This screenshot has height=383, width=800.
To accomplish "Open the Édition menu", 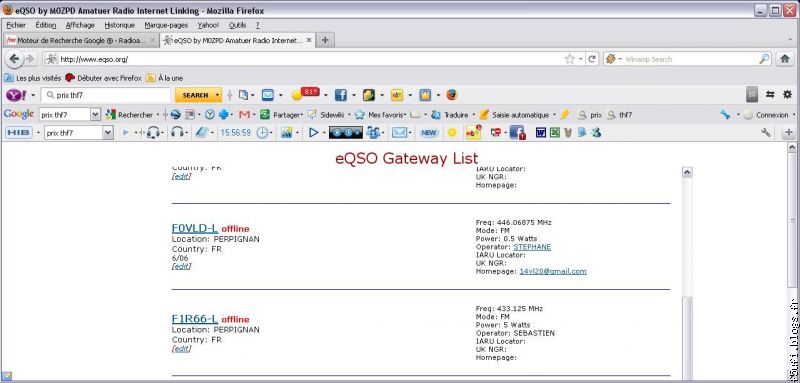I will [46, 25].
